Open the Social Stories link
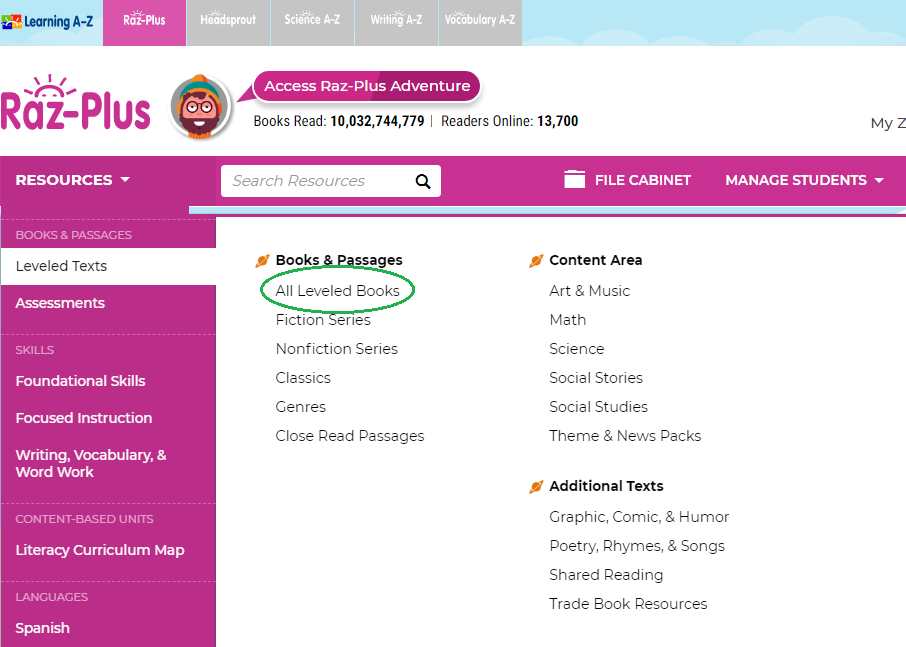 tap(596, 378)
